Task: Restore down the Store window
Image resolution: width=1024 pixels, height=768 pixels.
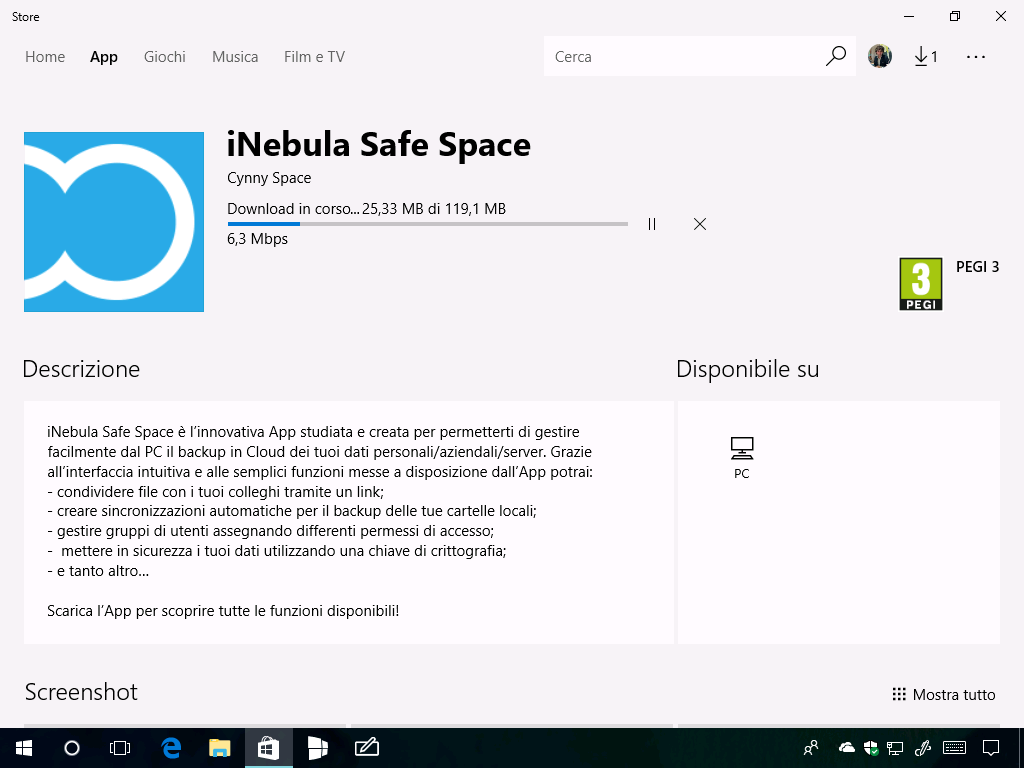Action: (x=955, y=16)
